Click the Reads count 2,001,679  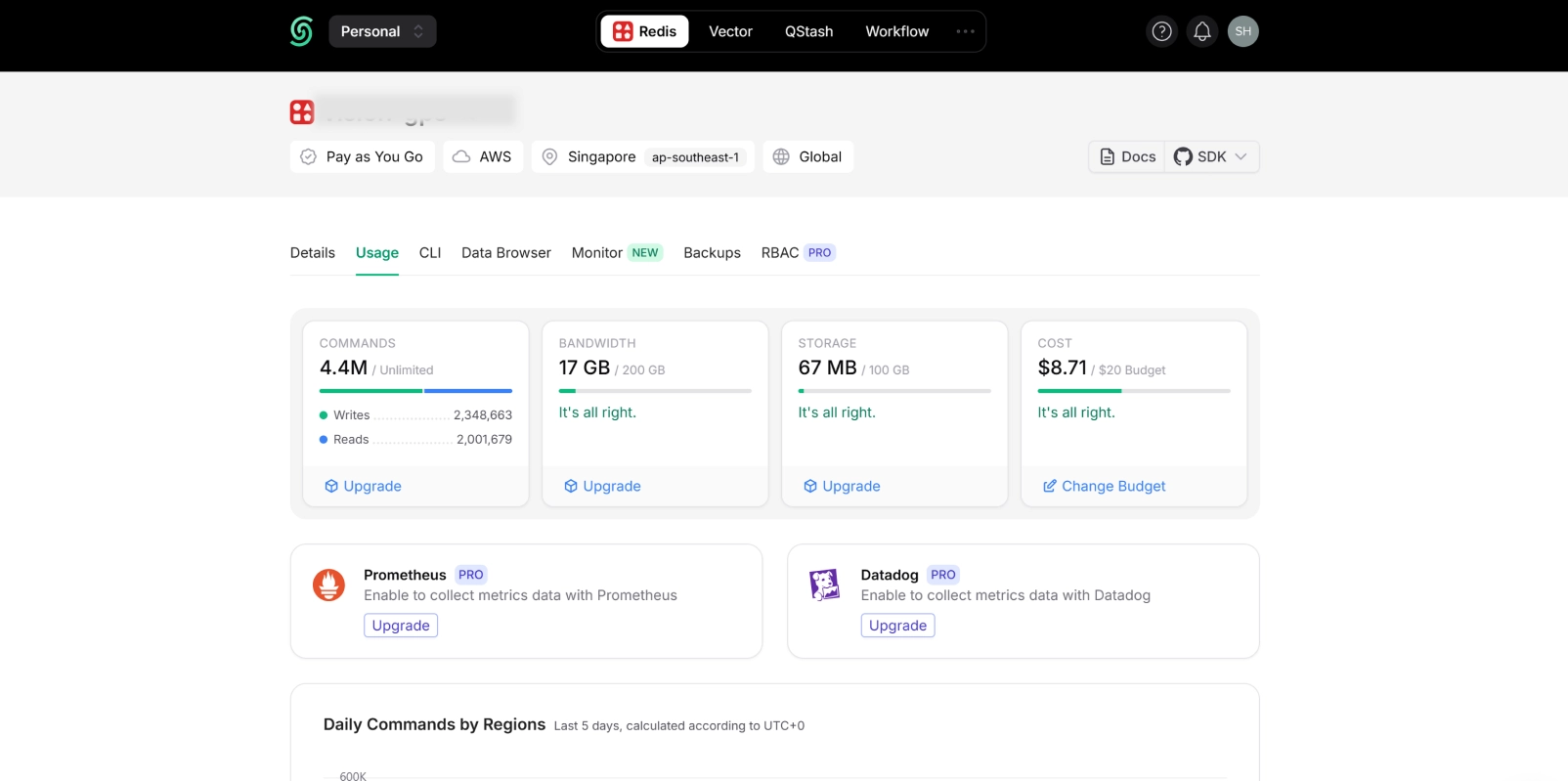pyautogui.click(x=484, y=439)
